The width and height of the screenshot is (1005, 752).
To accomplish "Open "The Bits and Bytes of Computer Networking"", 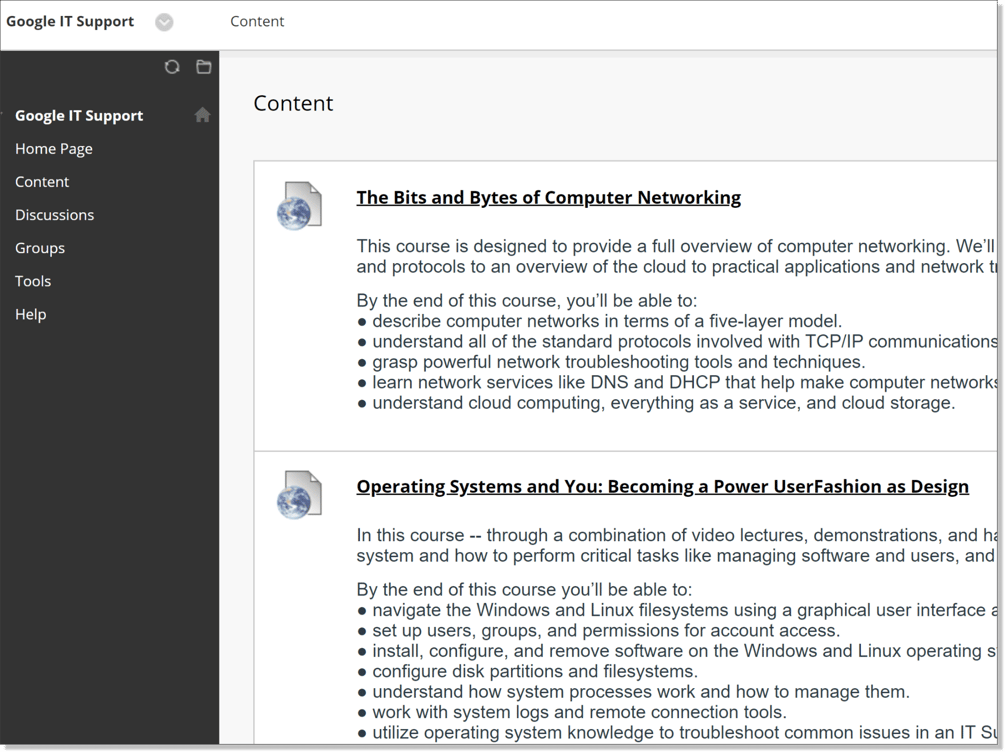I will coord(548,197).
